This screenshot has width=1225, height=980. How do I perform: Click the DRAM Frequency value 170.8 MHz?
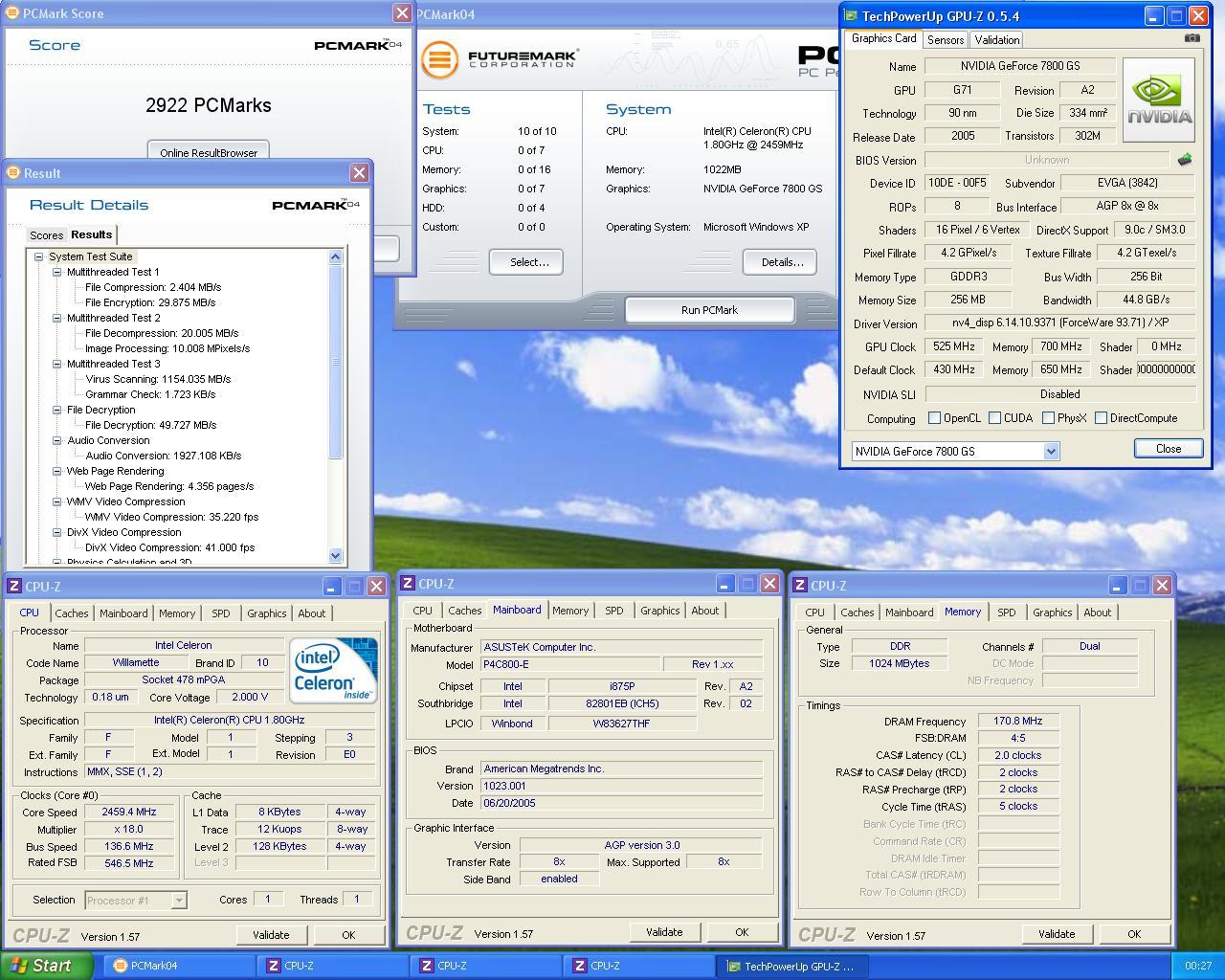[1018, 721]
